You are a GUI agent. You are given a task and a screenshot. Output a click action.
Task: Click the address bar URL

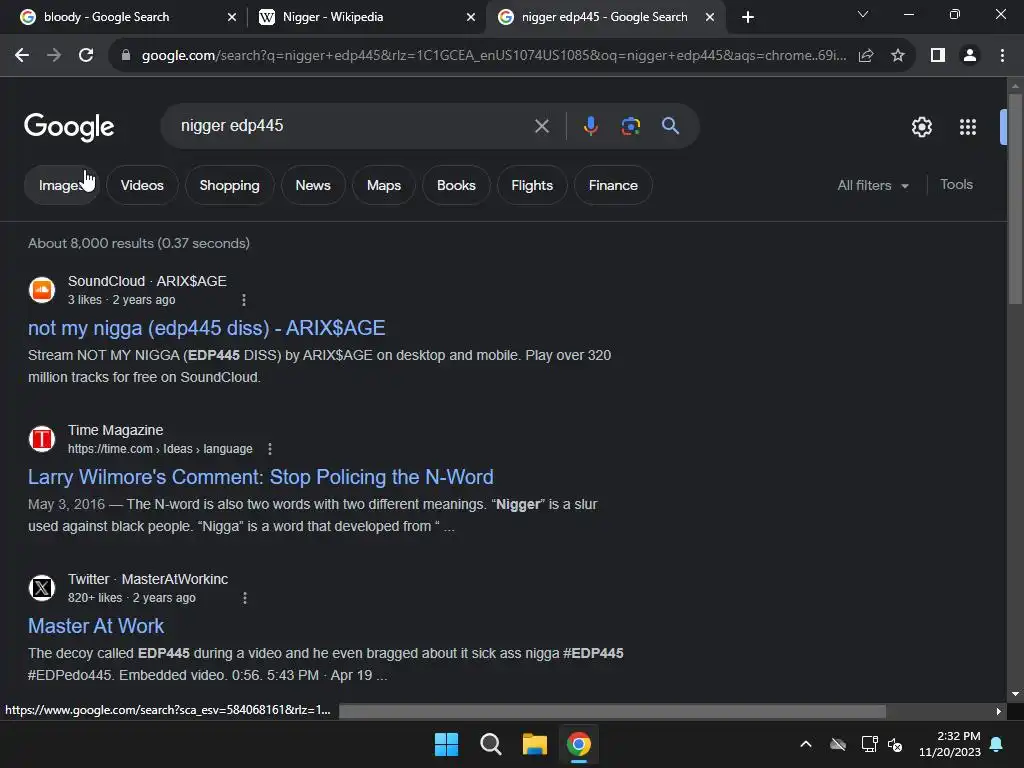point(493,56)
